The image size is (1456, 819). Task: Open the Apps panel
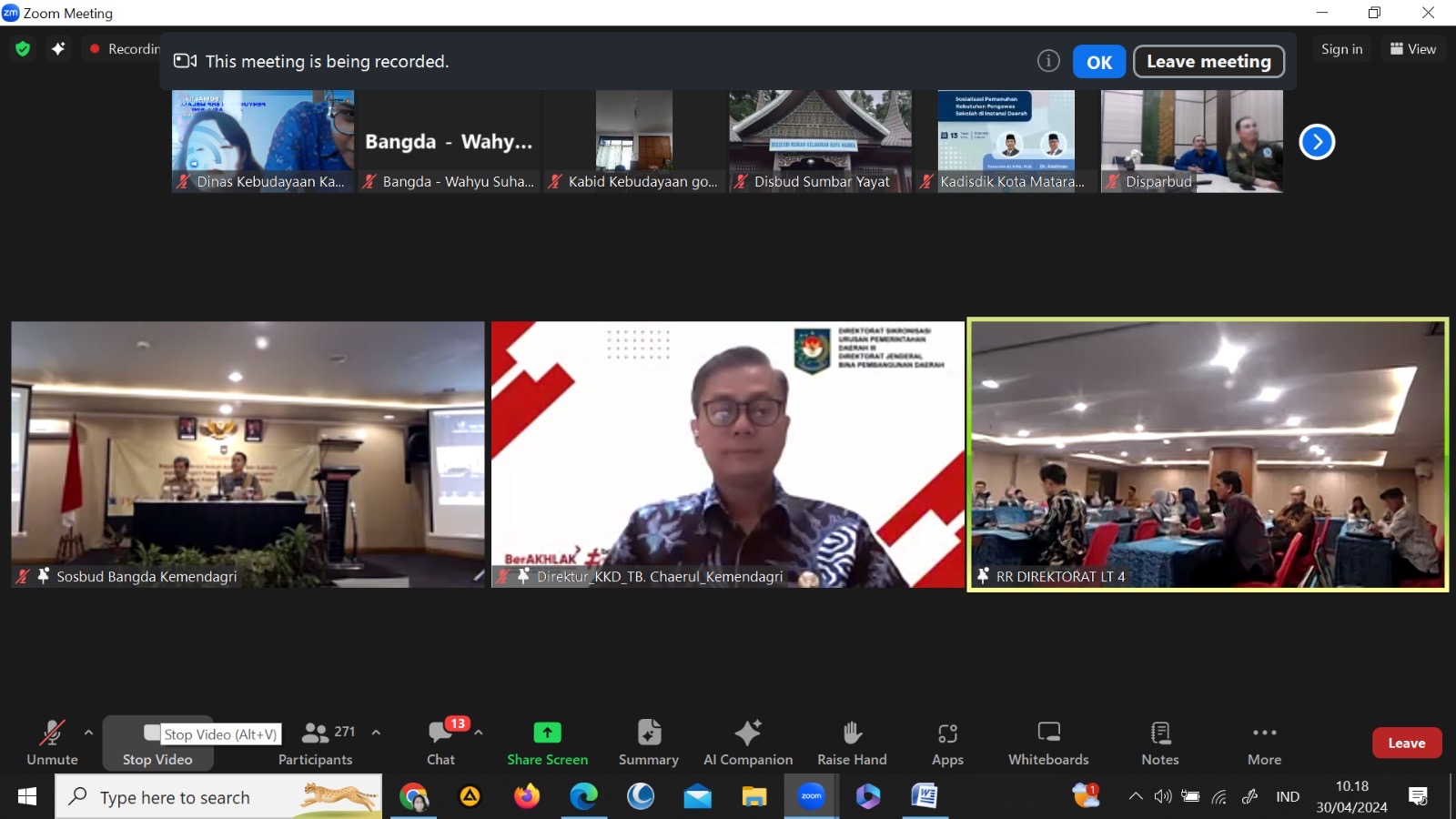946,742
